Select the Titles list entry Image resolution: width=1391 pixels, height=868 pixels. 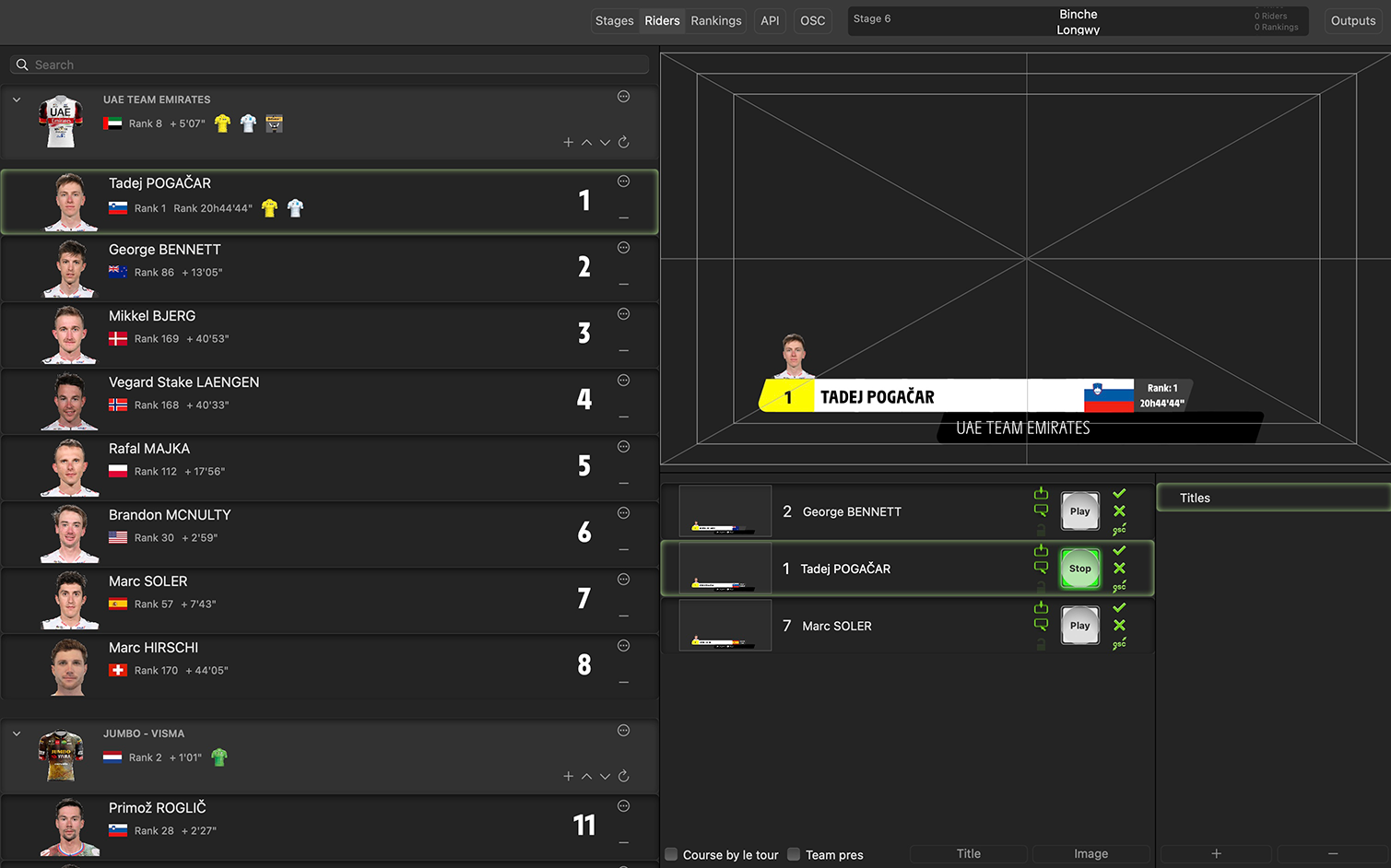pos(1274,498)
